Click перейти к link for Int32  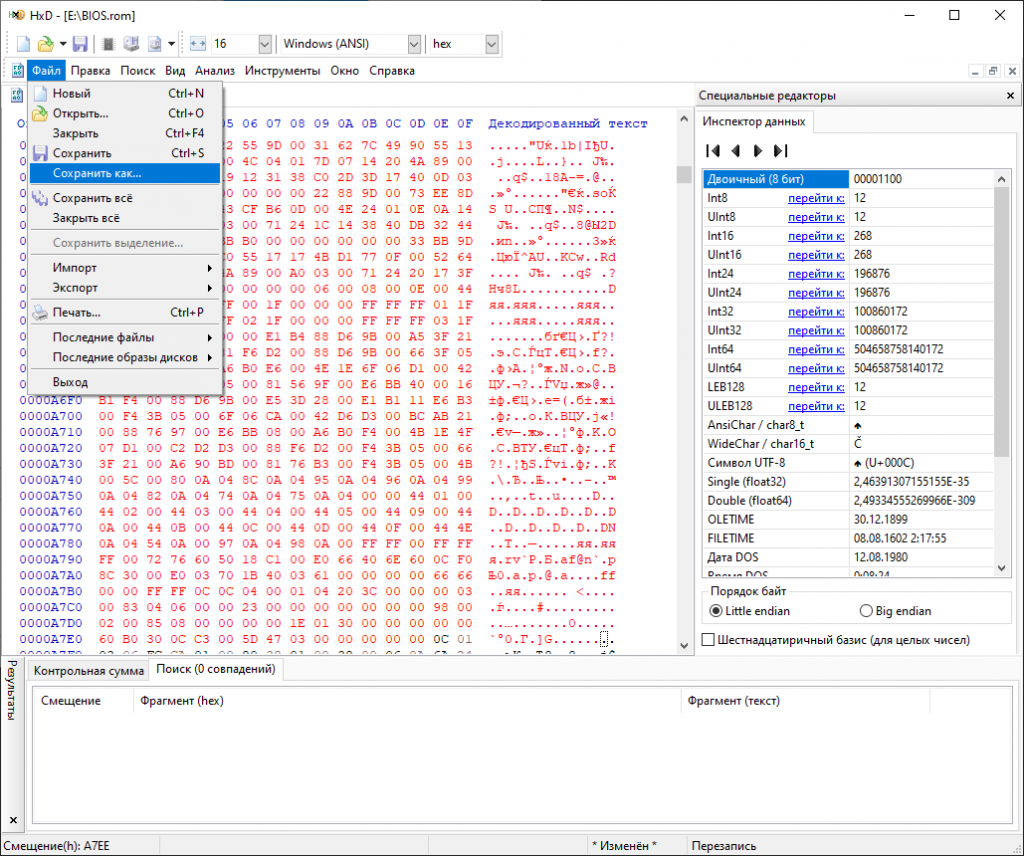816,311
